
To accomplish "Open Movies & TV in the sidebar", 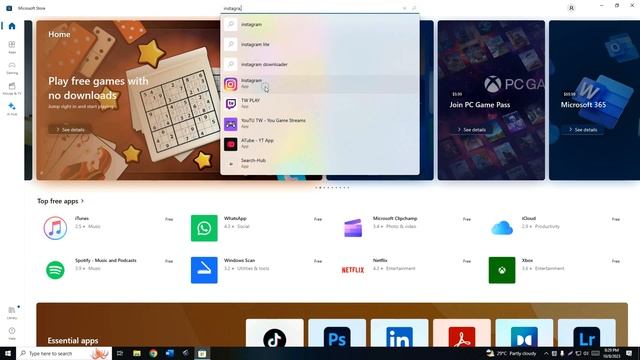I will click(12, 89).
